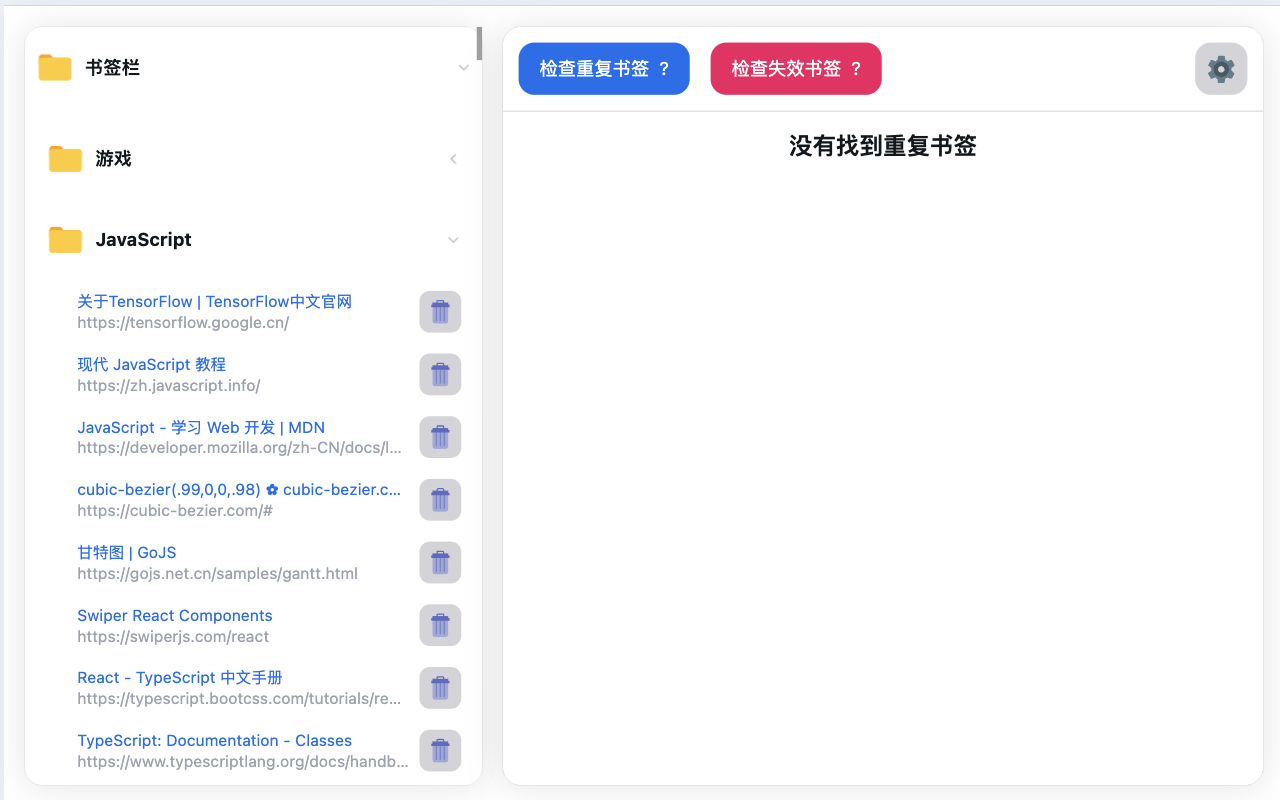
Task: Delete the React TypeScript 中文手册 bookmark
Action: click(x=440, y=687)
